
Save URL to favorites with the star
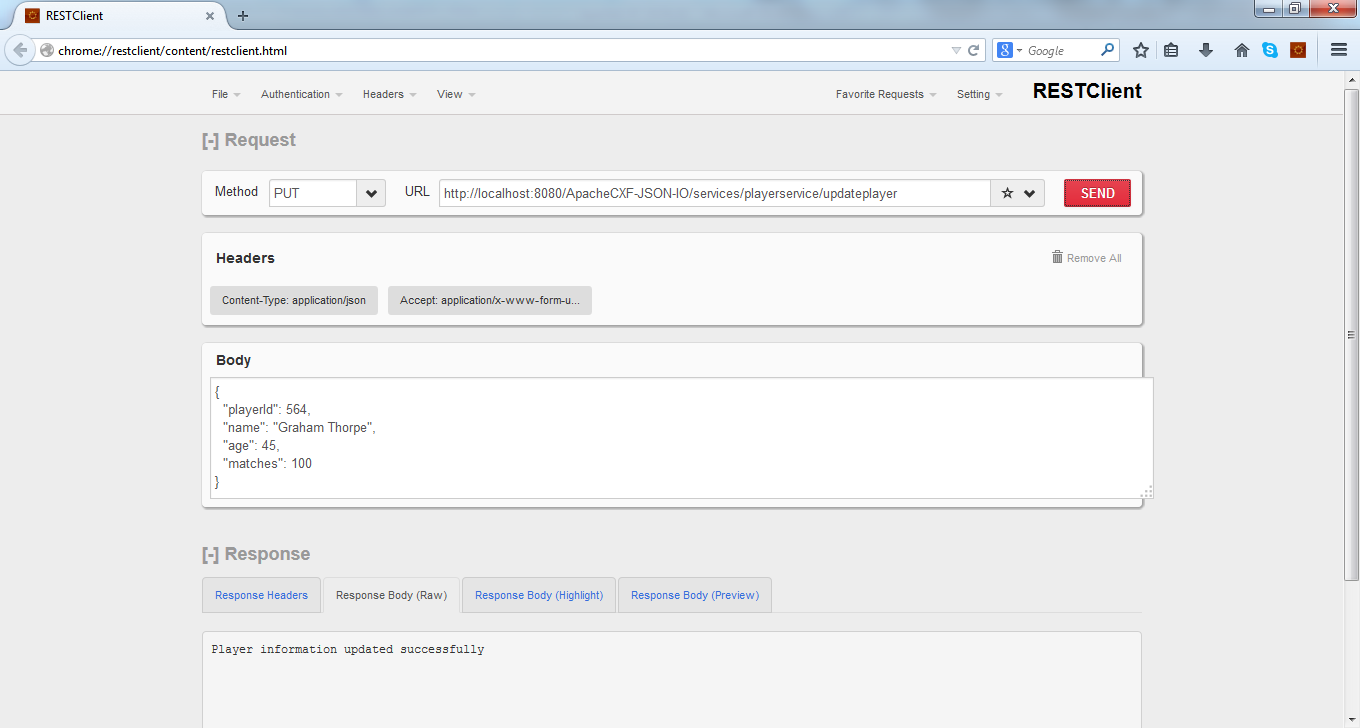point(1007,193)
